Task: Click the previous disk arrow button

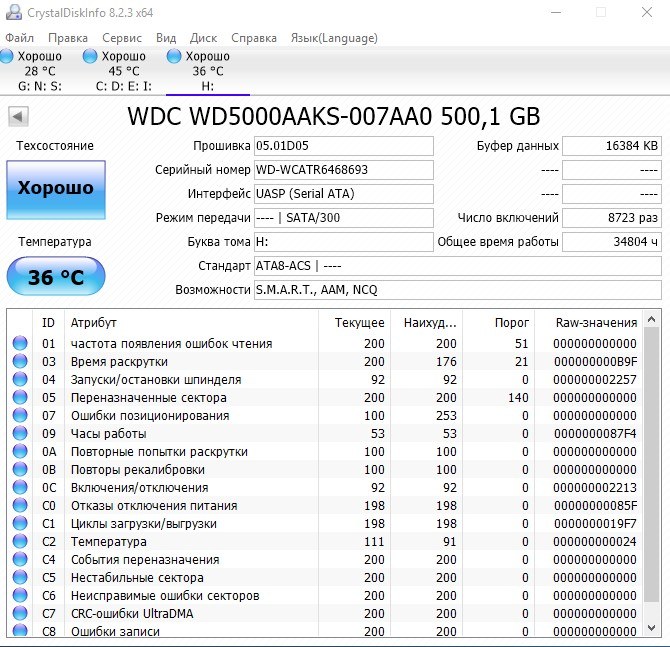Action: [x=17, y=117]
